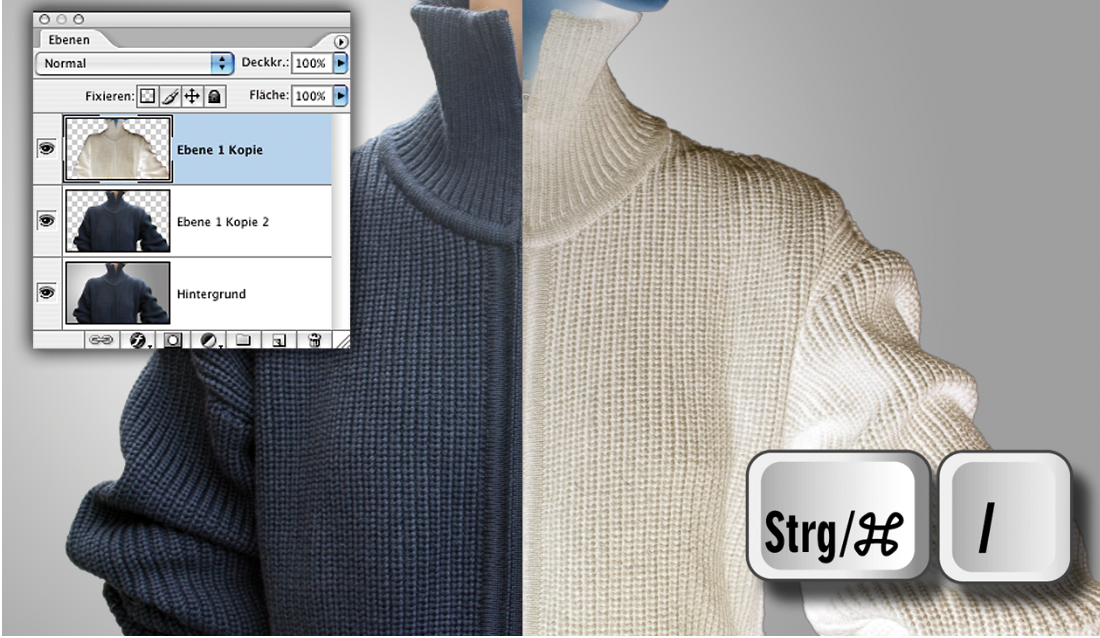Image resolution: width=1100 pixels, height=638 pixels.
Task: Hide the Ebene 1 Kopie layer eye
Action: [x=46, y=149]
